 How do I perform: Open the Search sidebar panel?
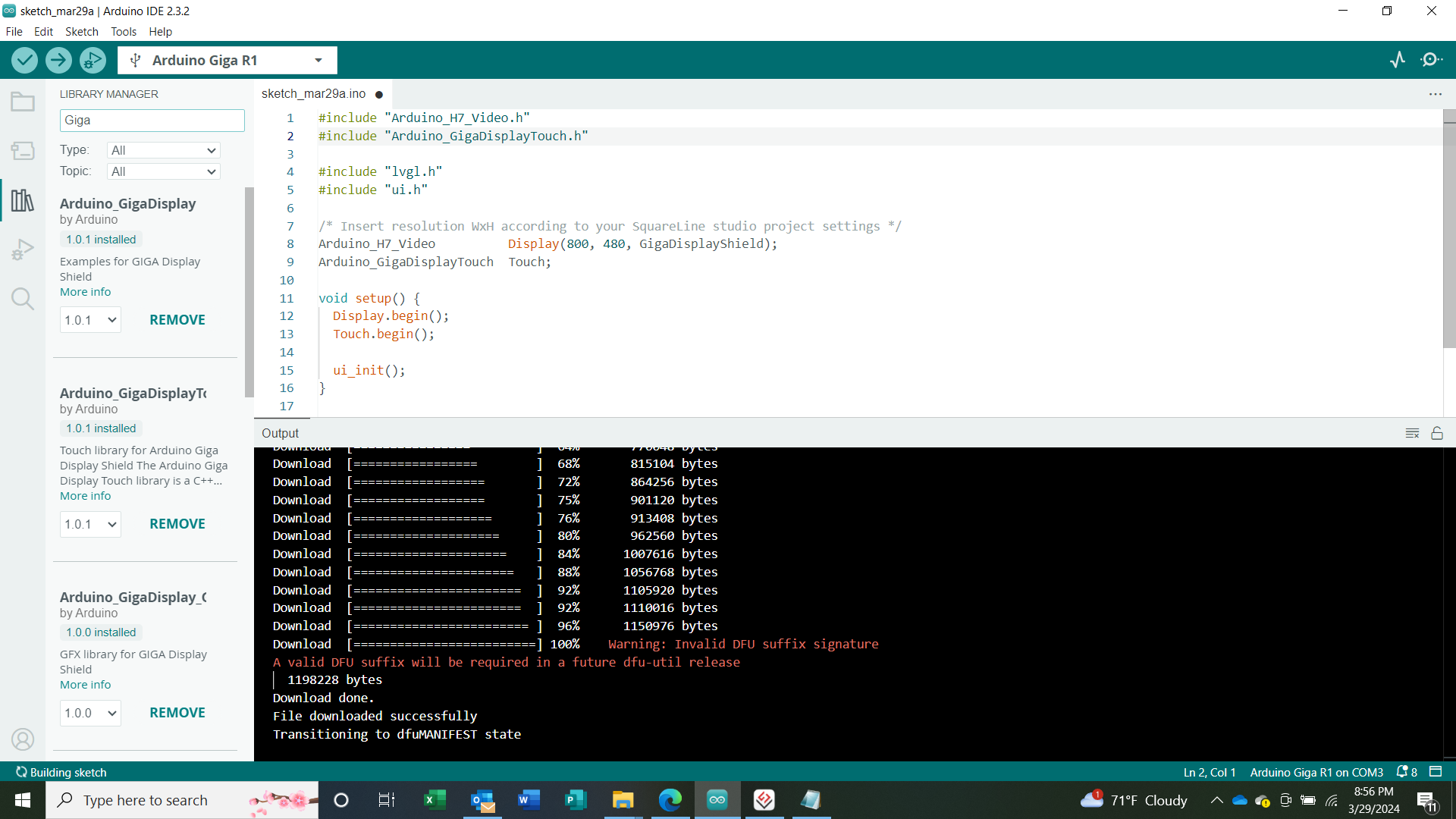pos(23,299)
